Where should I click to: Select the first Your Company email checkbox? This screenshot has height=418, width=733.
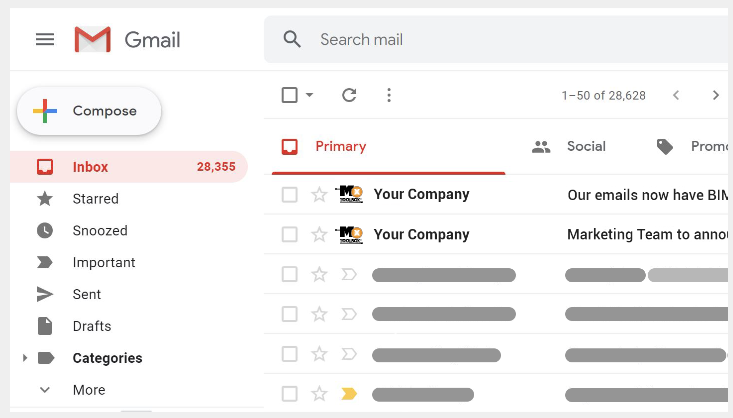[290, 195]
